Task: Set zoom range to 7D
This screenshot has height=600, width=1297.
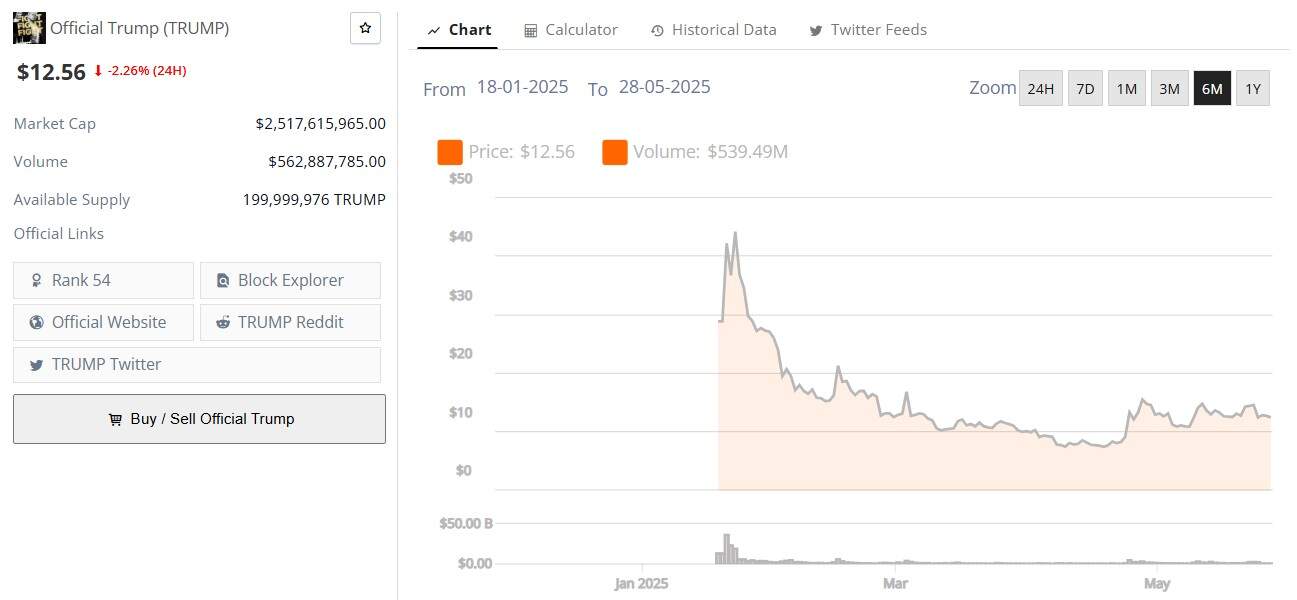Action: (1085, 88)
